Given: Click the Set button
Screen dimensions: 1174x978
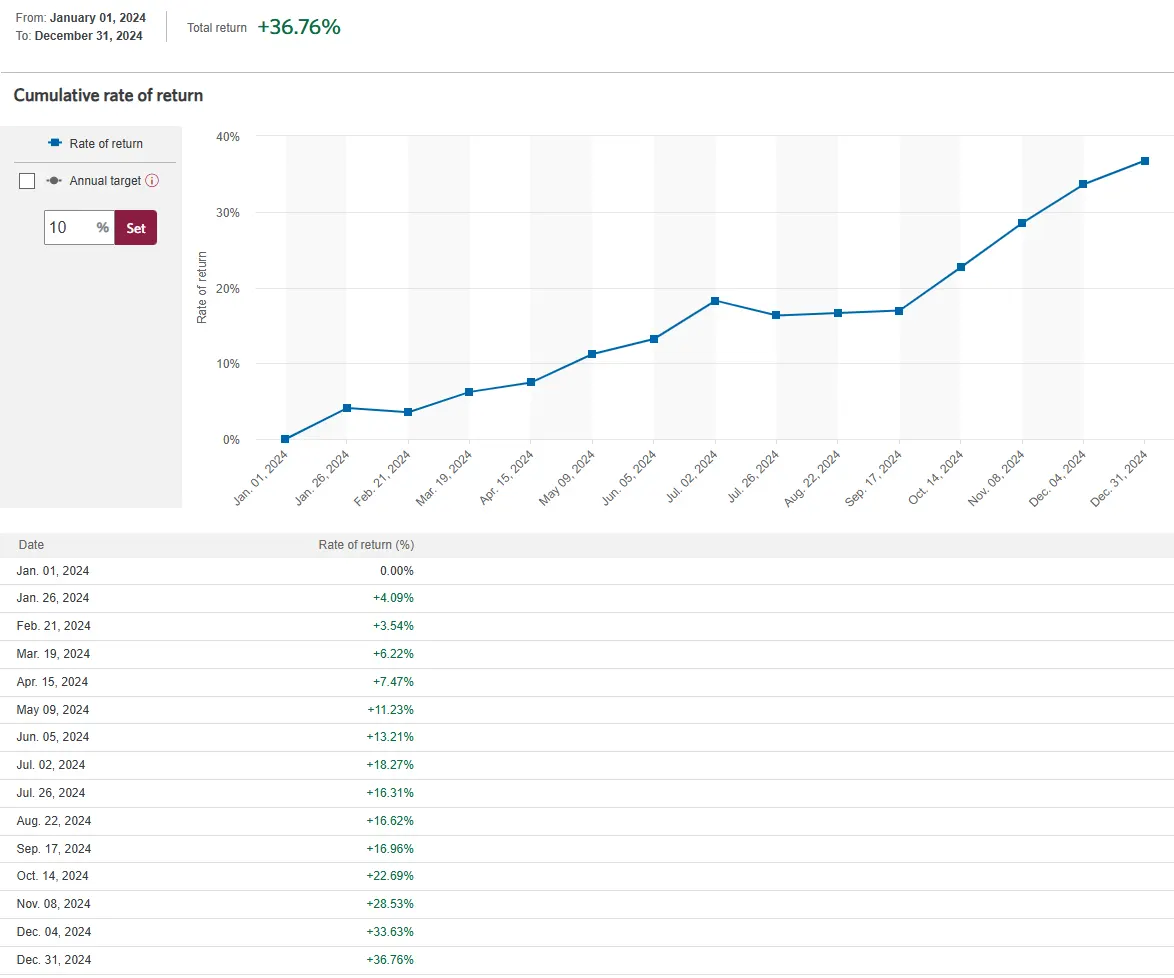Looking at the screenshot, I should click(136, 228).
